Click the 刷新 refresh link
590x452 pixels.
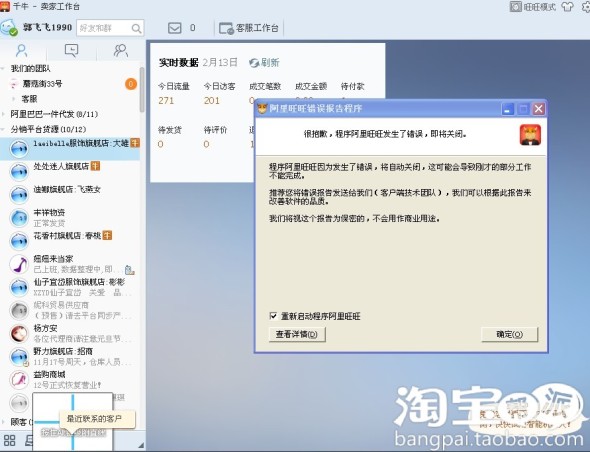click(271, 62)
